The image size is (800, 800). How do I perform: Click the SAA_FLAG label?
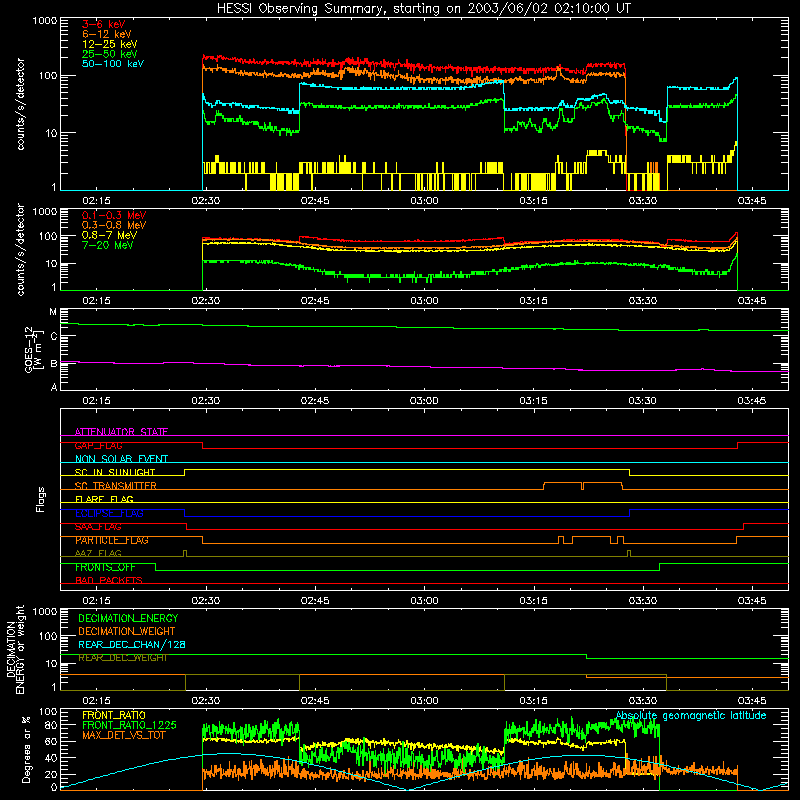[x=98, y=527]
